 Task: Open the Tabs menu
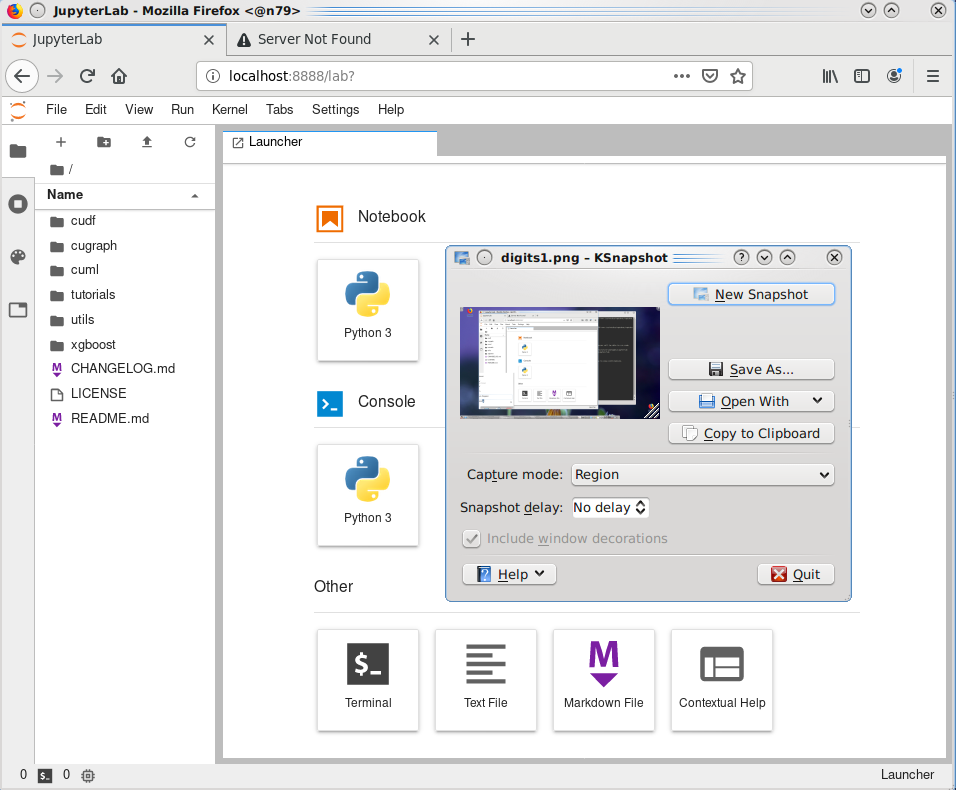coord(279,110)
